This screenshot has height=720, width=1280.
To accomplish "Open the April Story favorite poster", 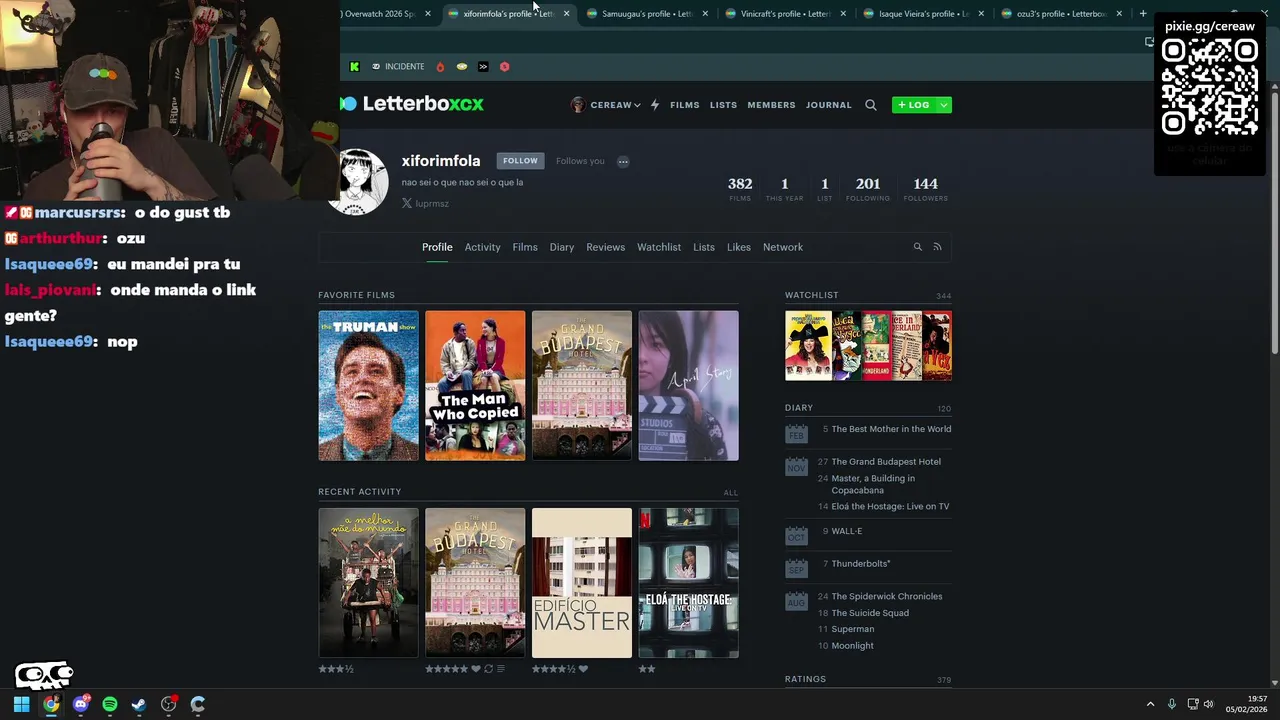I will [689, 386].
